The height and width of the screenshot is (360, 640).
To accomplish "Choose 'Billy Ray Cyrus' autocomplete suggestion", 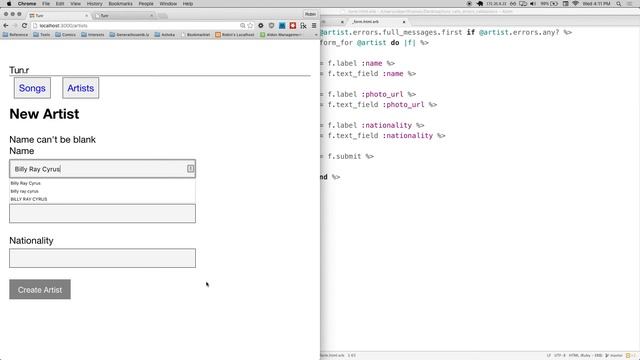I will click(x=102, y=183).
